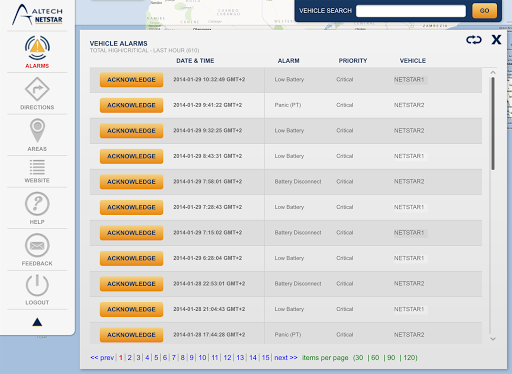
Task: Acknowledge the 21:04:43 Low Battery alarm
Action: tap(131, 309)
